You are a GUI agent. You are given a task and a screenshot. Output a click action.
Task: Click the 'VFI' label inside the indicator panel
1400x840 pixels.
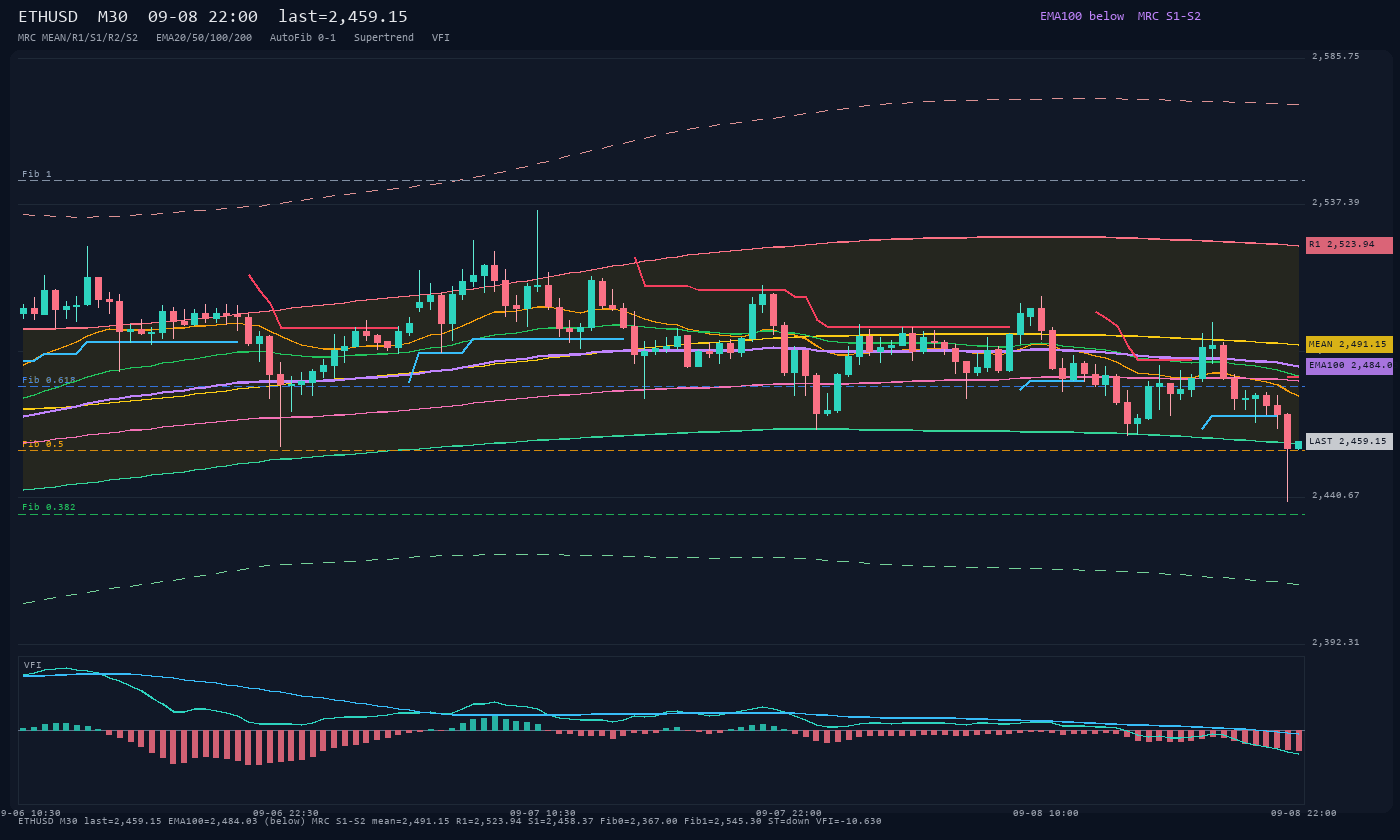pos(33,665)
